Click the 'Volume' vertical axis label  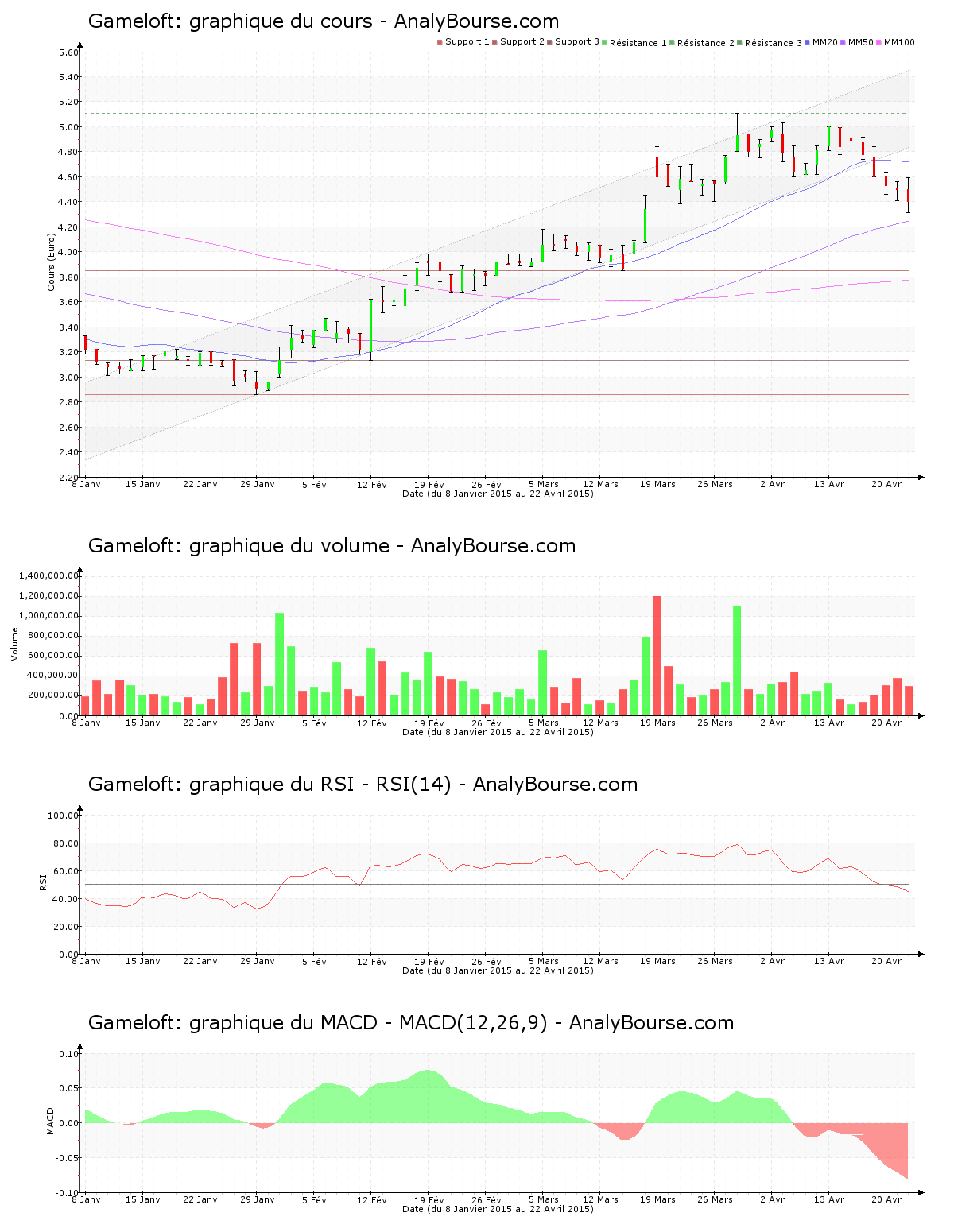(x=14, y=644)
